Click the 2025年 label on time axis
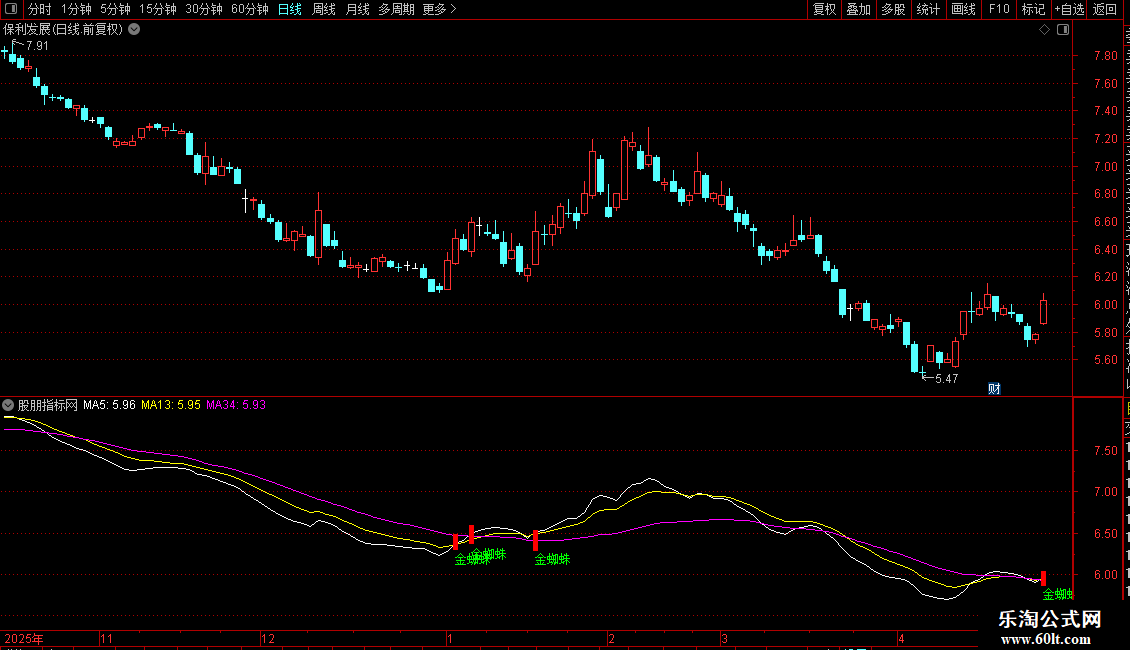This screenshot has height=650, width=1130. click(x=24, y=638)
